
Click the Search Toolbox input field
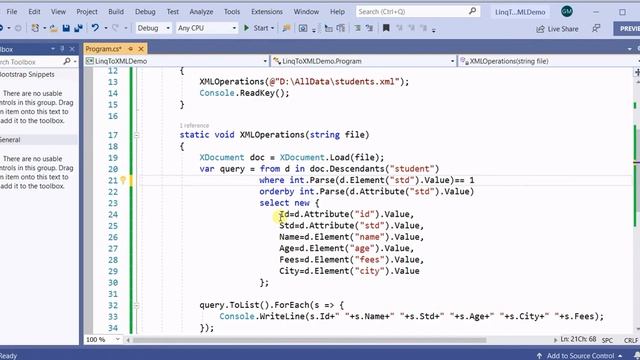(31, 62)
